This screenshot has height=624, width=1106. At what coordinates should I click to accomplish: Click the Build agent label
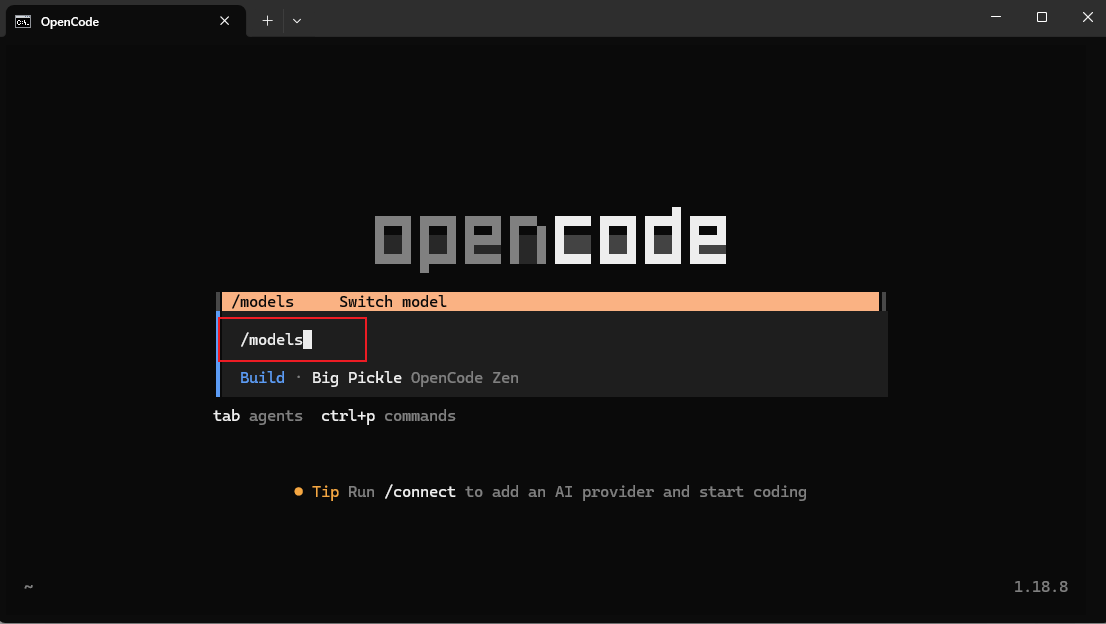(262, 378)
